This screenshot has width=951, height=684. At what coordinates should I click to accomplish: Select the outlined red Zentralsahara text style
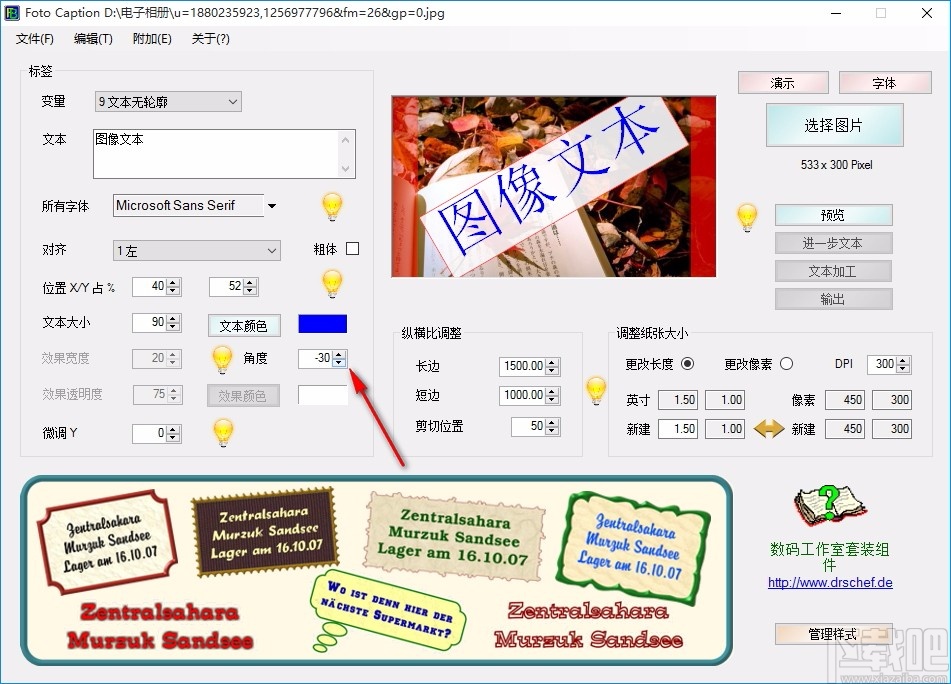(588, 625)
